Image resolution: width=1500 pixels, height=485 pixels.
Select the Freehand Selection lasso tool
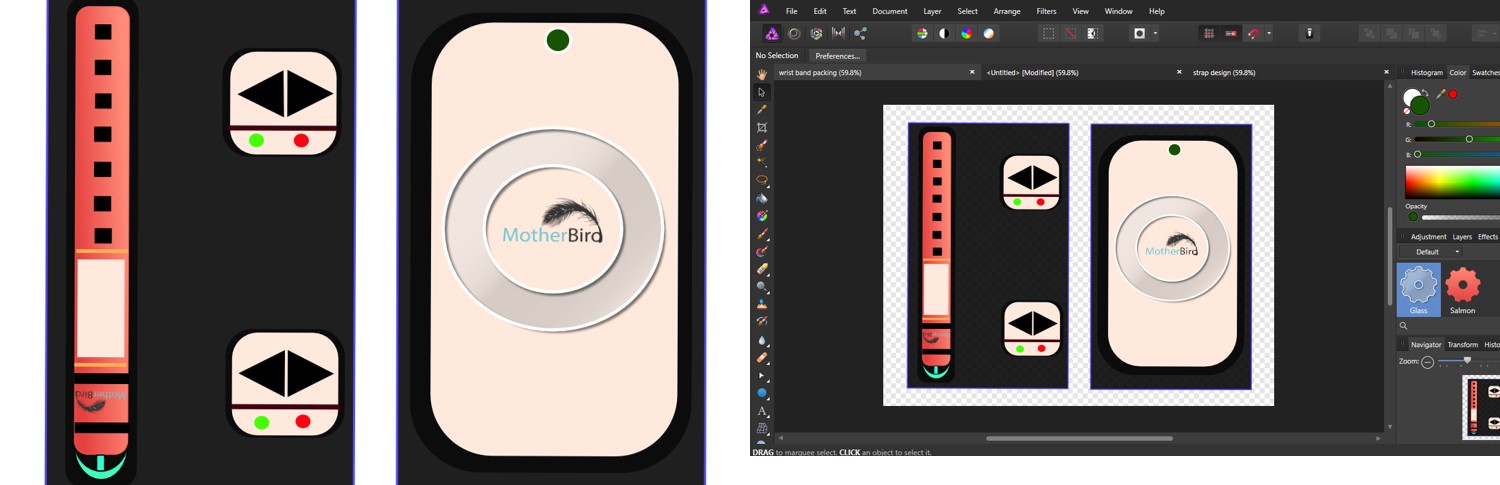tap(762, 180)
